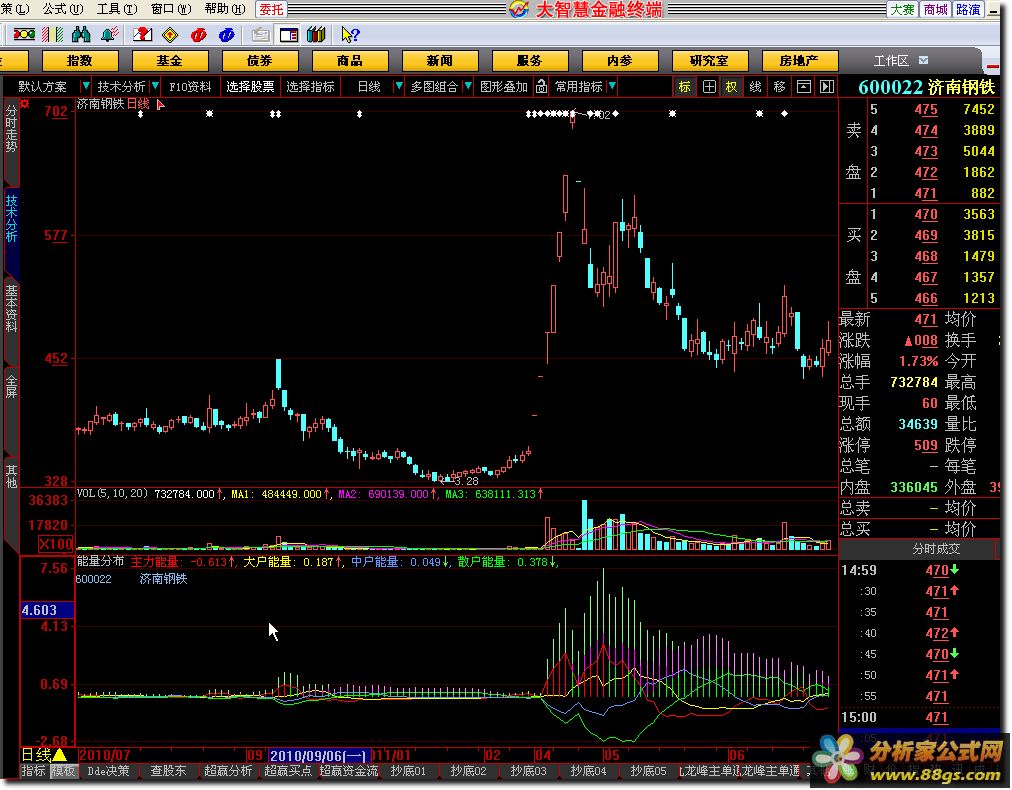1012x790 pixels.
Task: Click the 商城 button
Action: coord(935,9)
